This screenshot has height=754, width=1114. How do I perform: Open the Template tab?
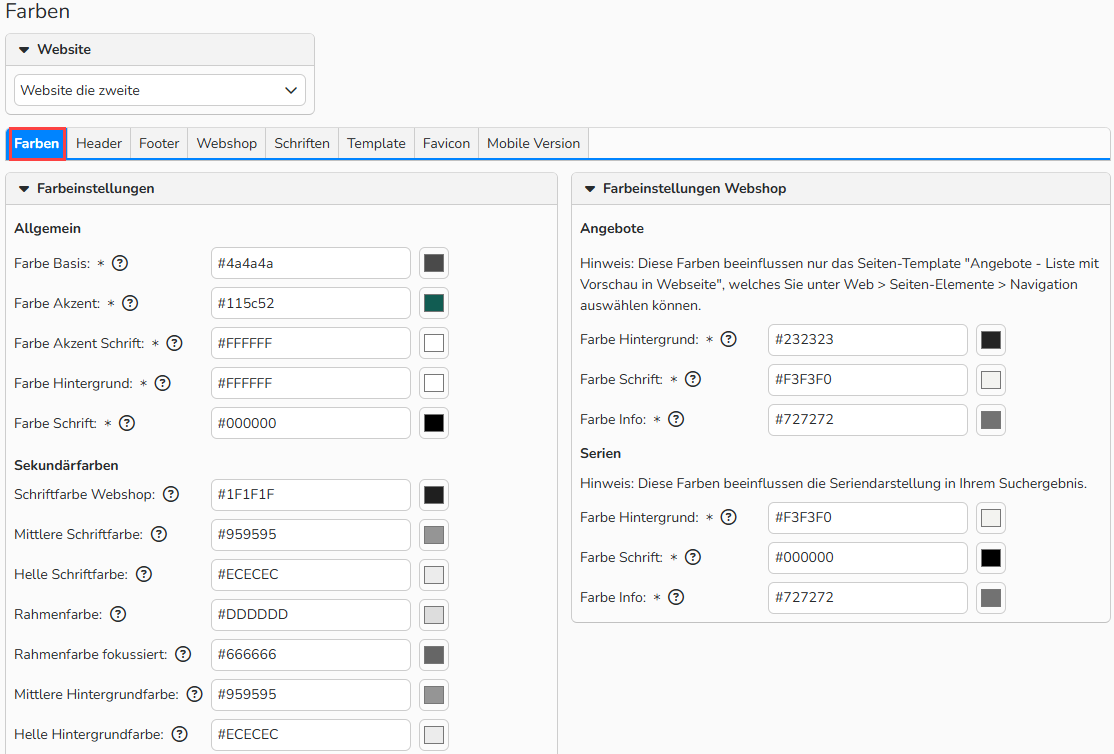tap(377, 144)
